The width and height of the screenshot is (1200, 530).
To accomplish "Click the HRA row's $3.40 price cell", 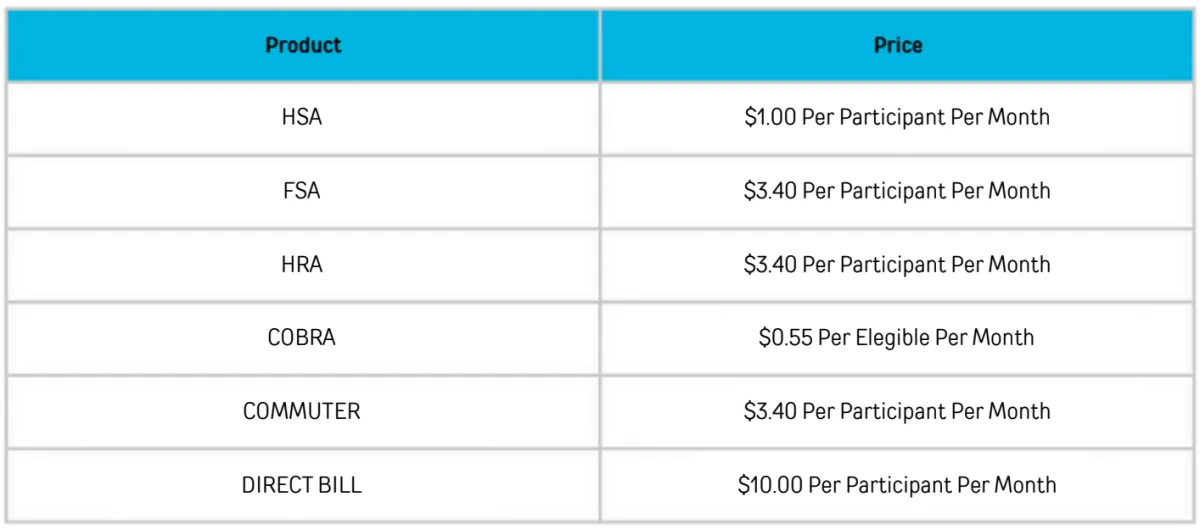I will tap(897, 265).
